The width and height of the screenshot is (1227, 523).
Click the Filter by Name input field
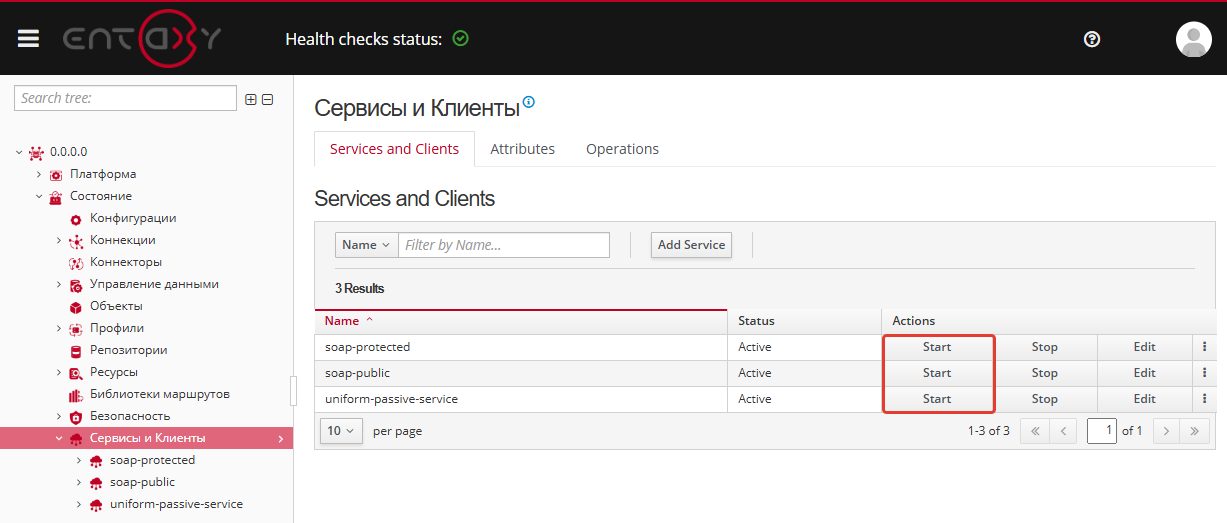tap(504, 245)
